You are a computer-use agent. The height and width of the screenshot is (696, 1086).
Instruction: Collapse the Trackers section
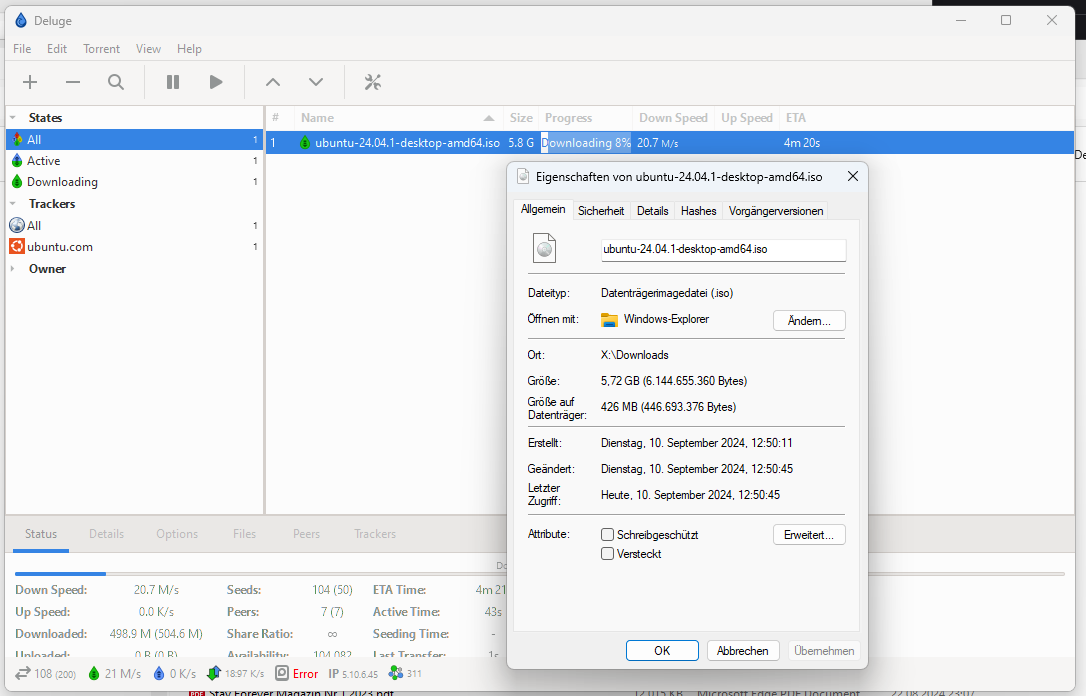coord(12,204)
